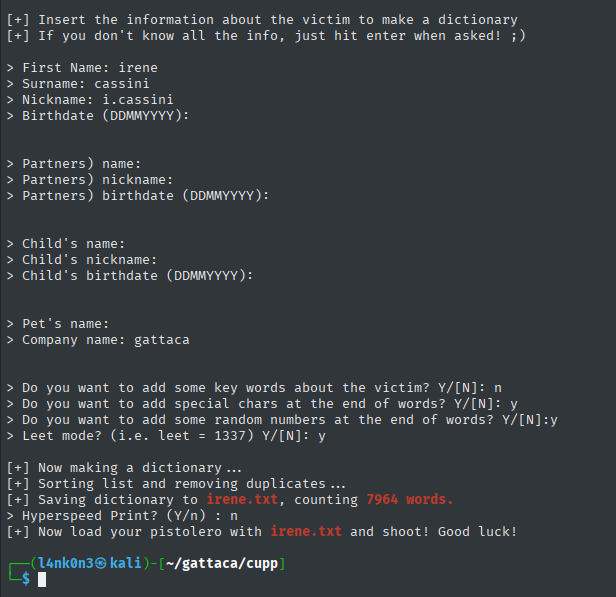Click the red "7964 words." count

(410, 500)
